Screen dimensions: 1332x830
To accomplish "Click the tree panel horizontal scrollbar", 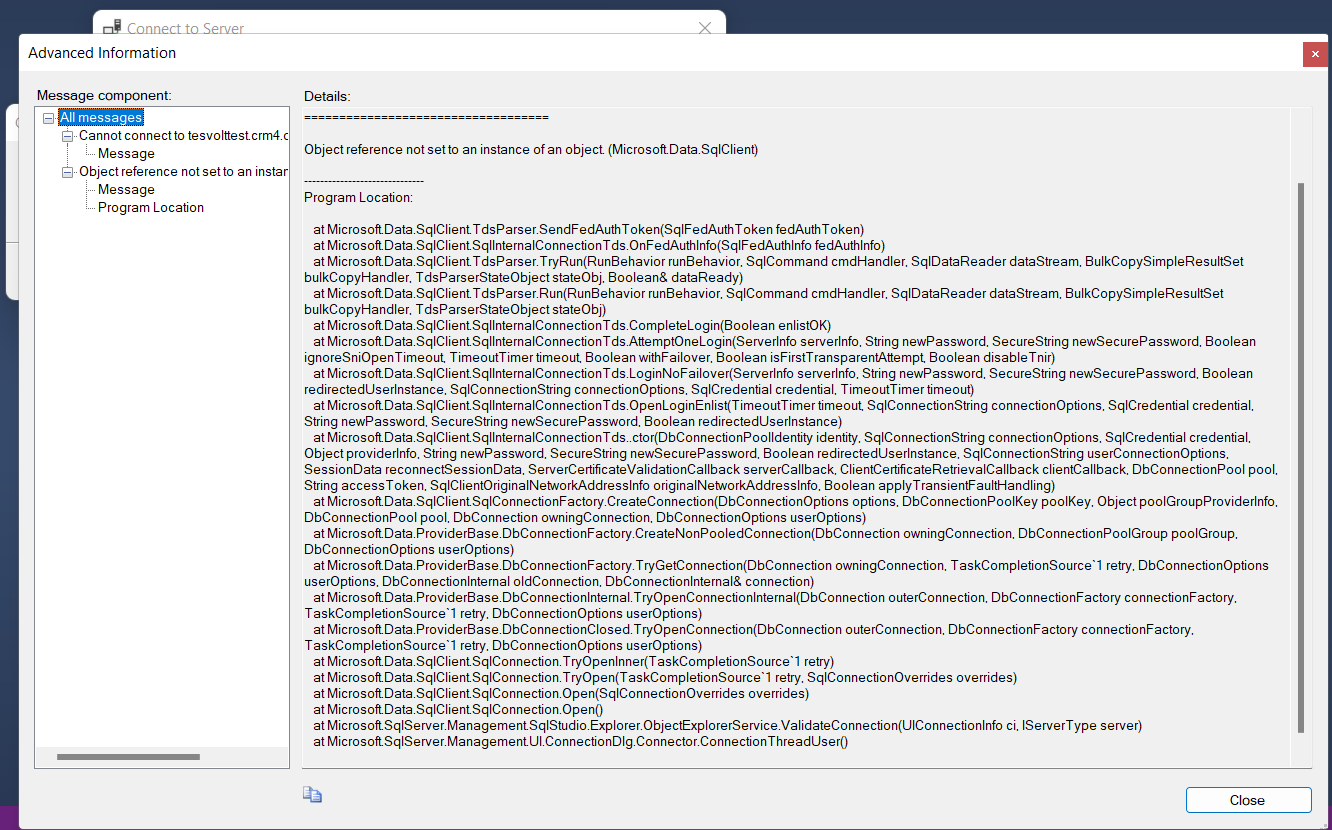I will (x=130, y=757).
